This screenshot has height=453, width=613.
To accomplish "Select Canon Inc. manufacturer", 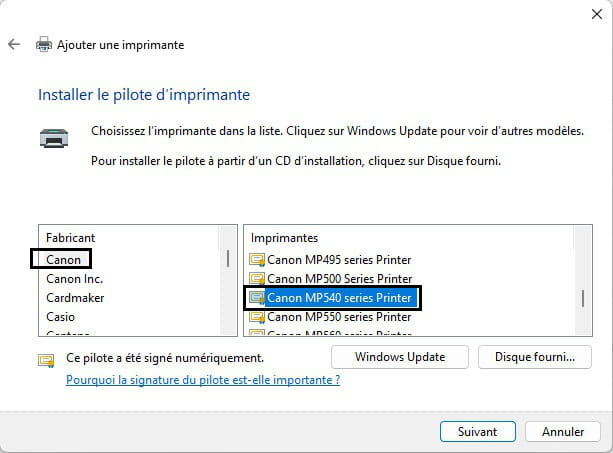I will pos(74,279).
